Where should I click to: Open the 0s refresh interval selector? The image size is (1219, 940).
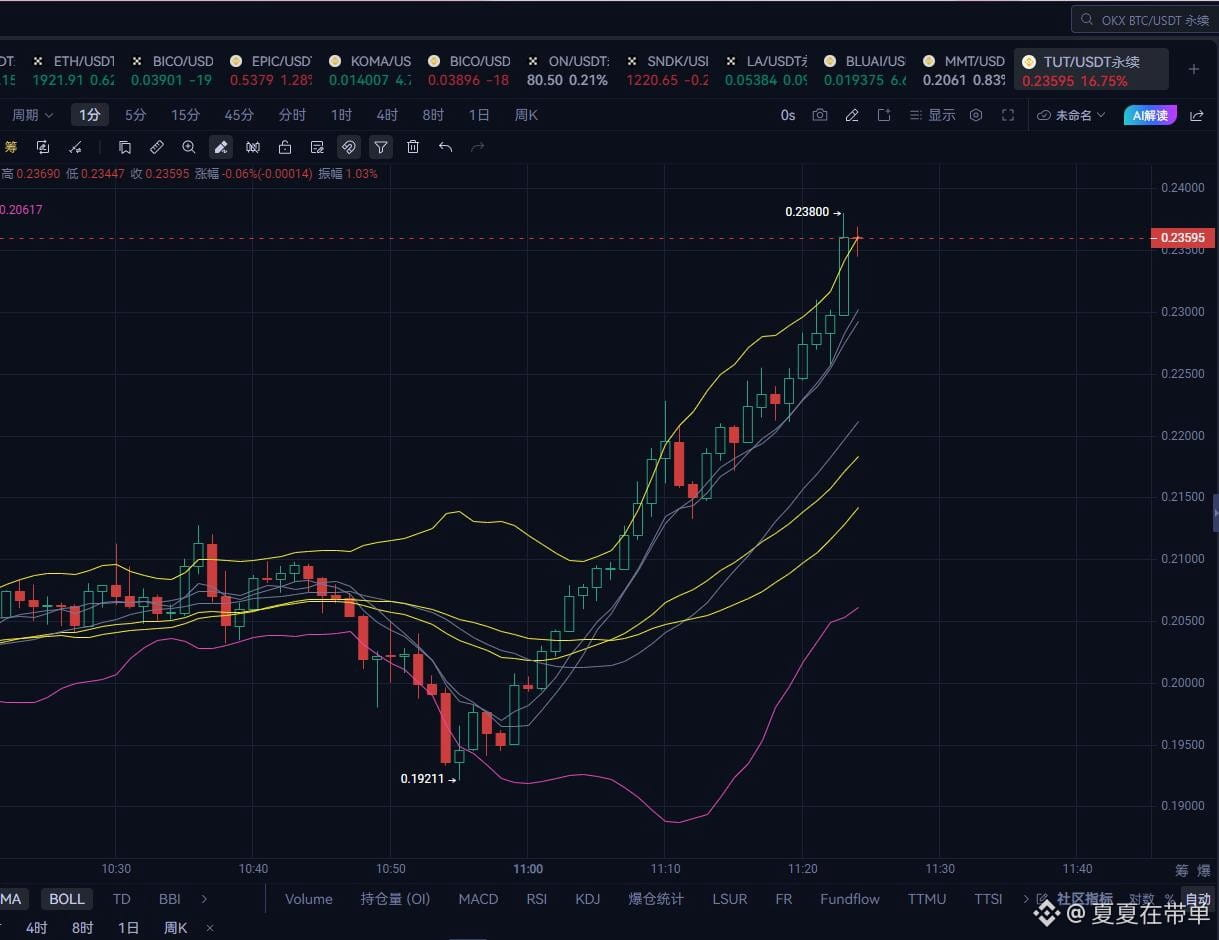pos(788,115)
